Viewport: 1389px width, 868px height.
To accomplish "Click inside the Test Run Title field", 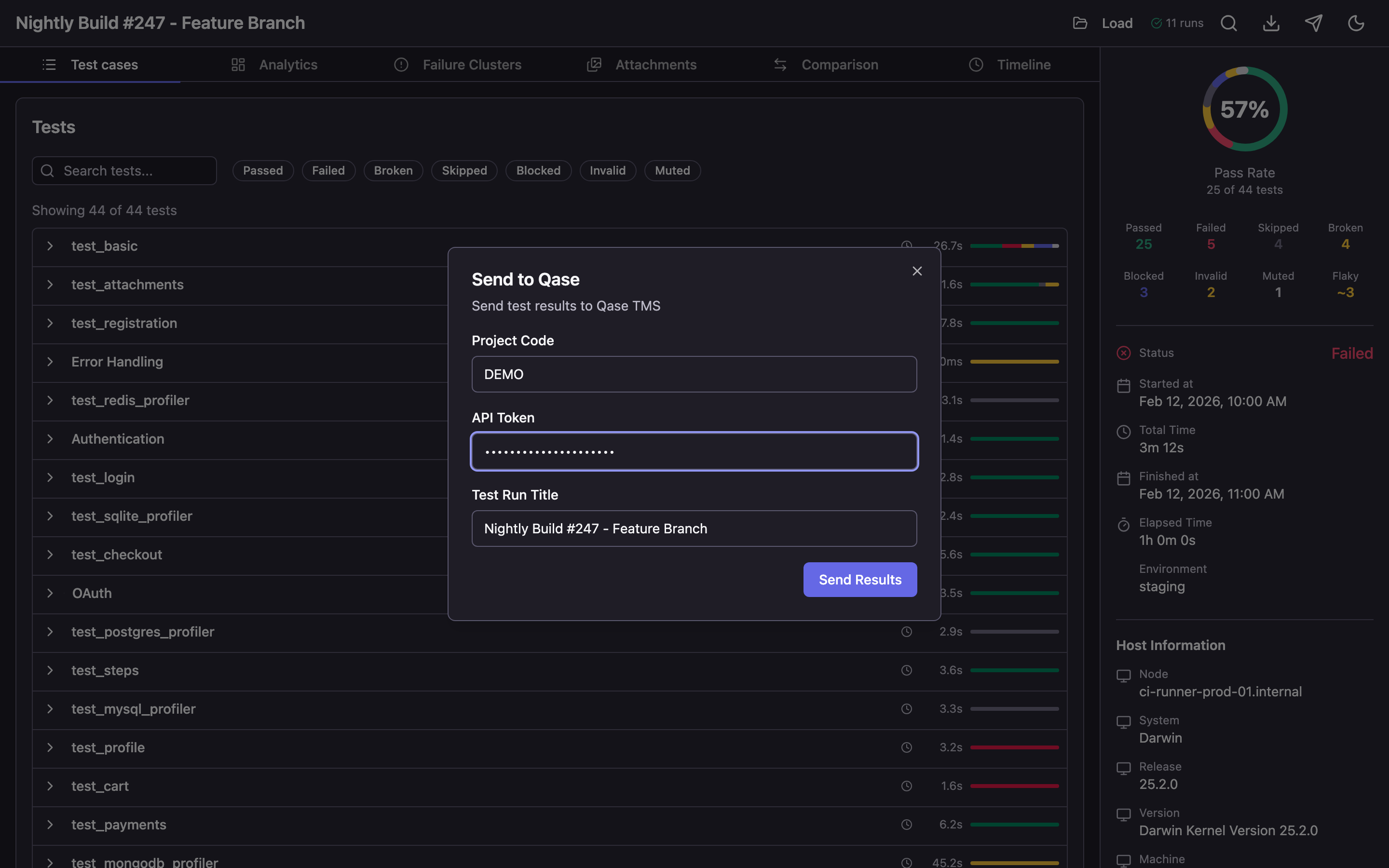I will [694, 528].
